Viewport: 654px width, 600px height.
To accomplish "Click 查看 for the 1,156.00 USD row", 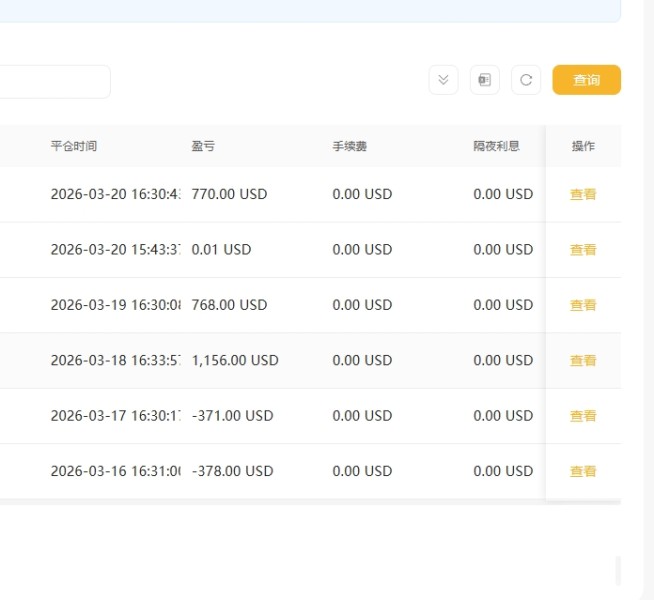I will (583, 361).
